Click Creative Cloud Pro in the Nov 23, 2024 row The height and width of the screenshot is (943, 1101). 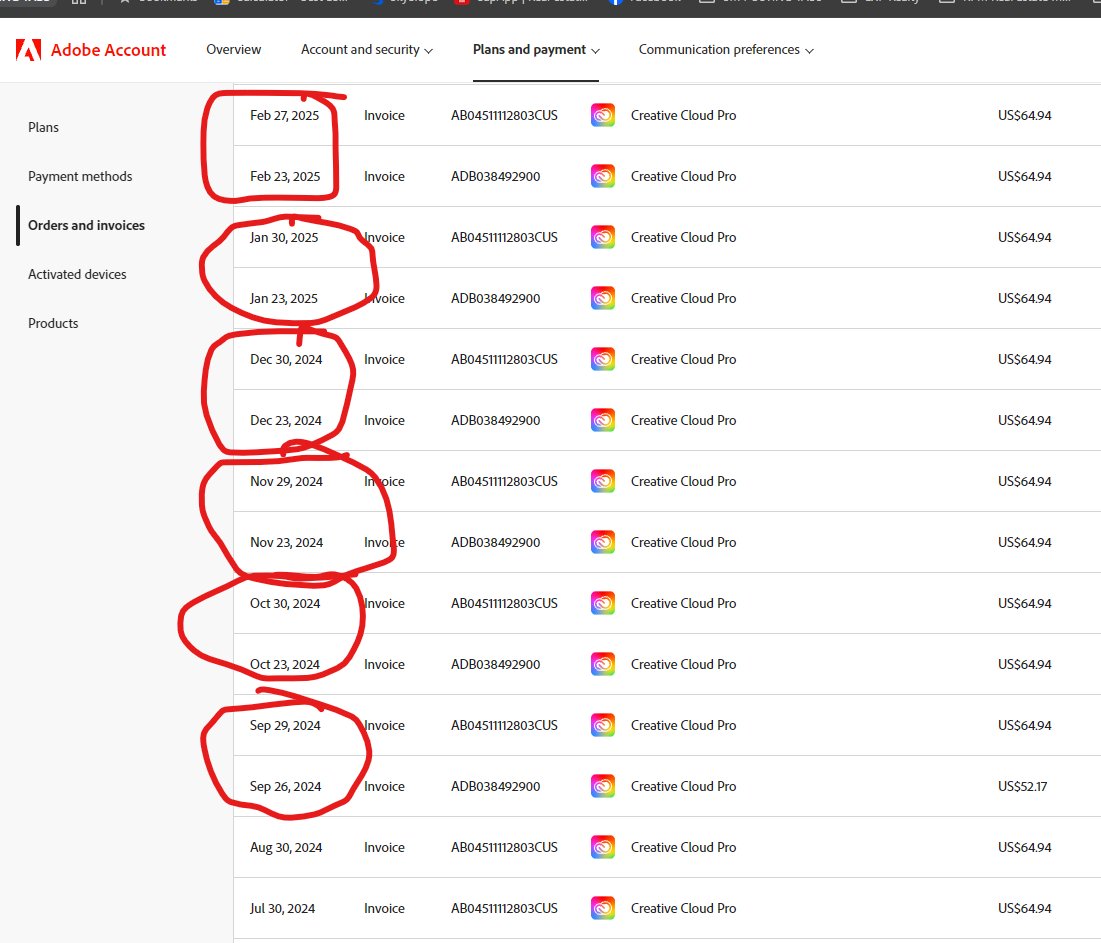coord(683,543)
